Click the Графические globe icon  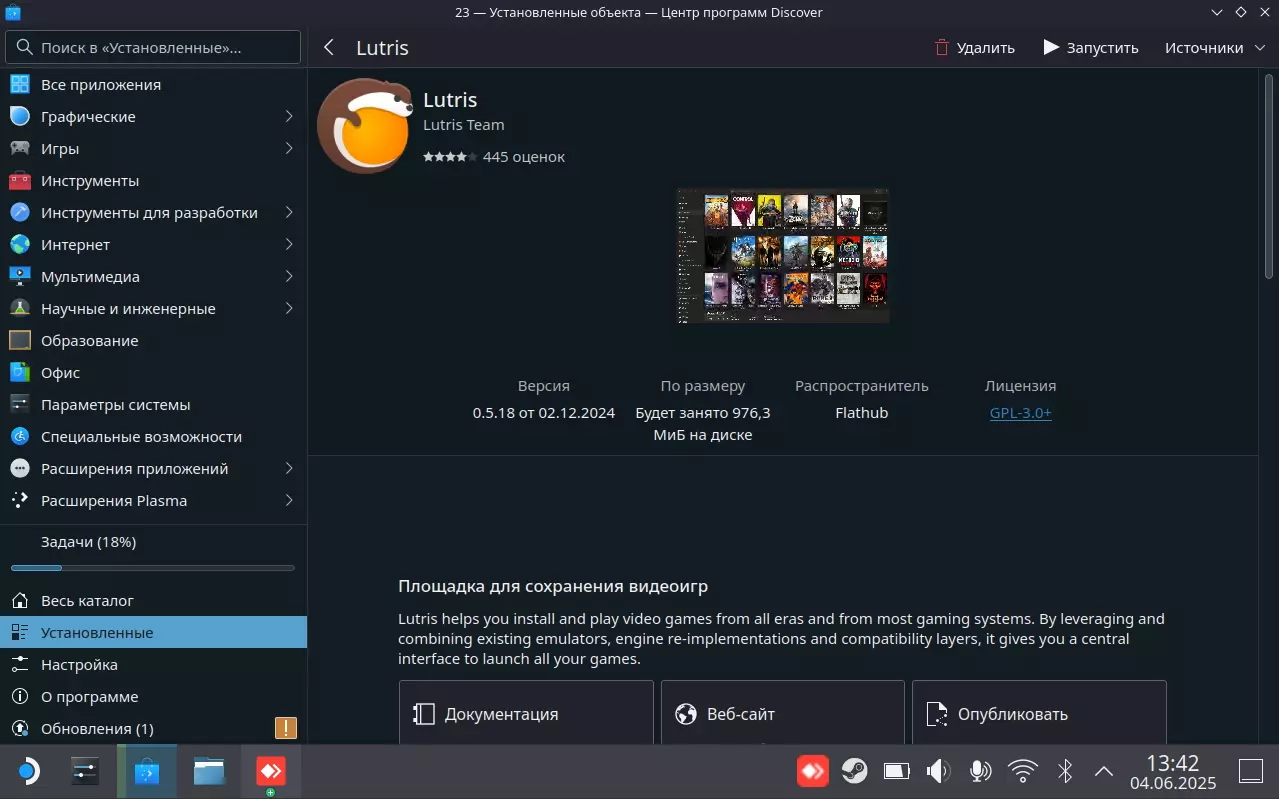tap(20, 117)
